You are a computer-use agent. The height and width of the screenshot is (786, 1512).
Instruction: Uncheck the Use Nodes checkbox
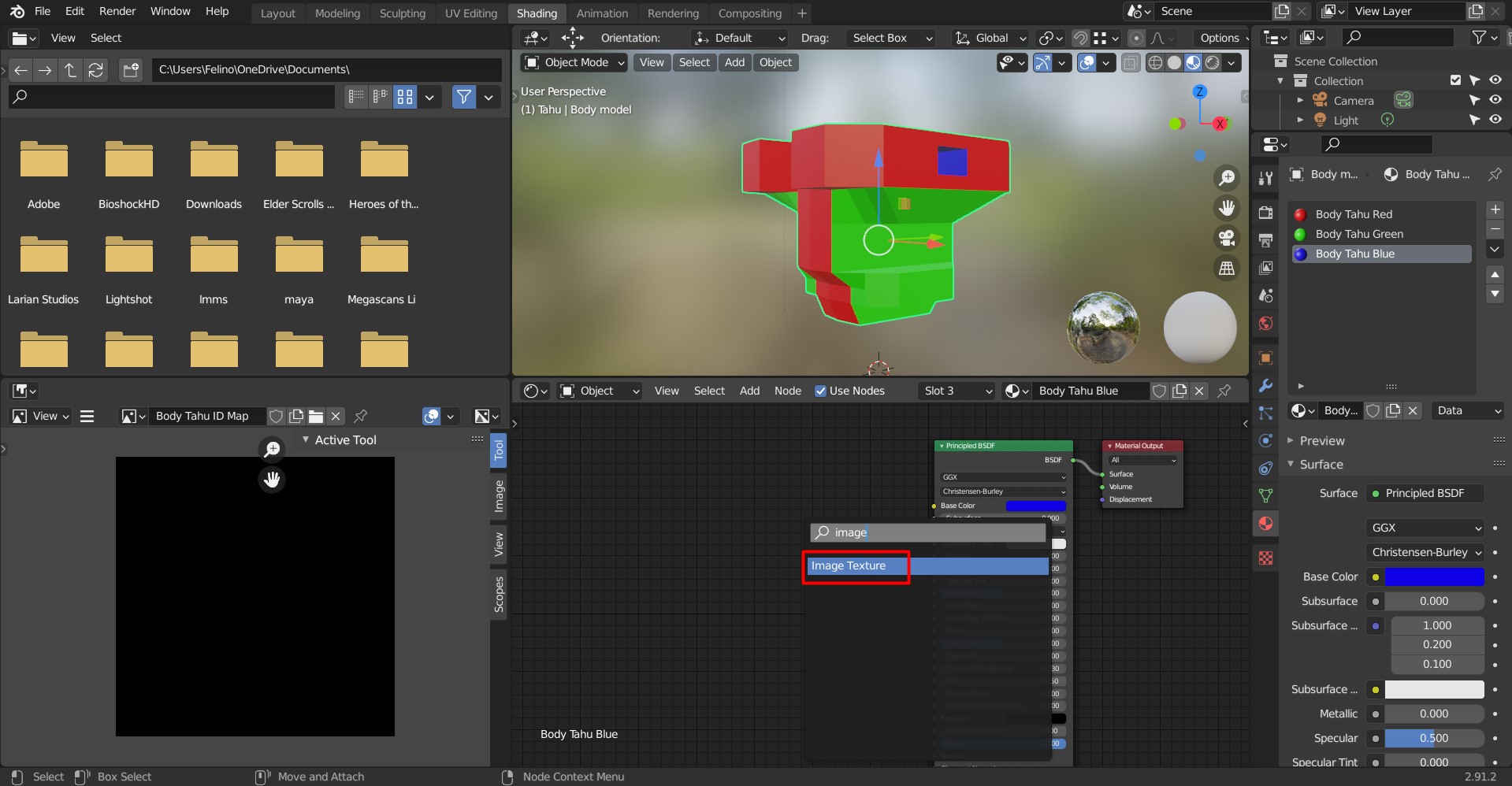pos(820,391)
